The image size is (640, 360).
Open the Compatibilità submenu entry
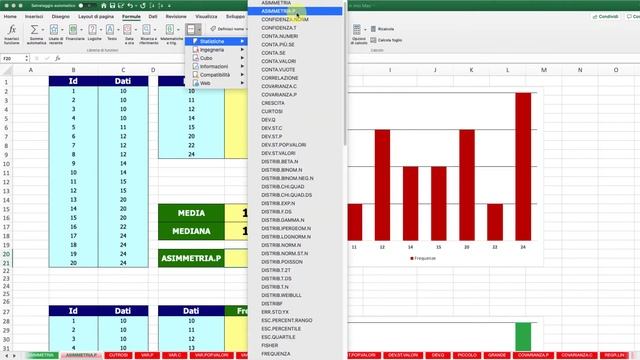click(216, 75)
